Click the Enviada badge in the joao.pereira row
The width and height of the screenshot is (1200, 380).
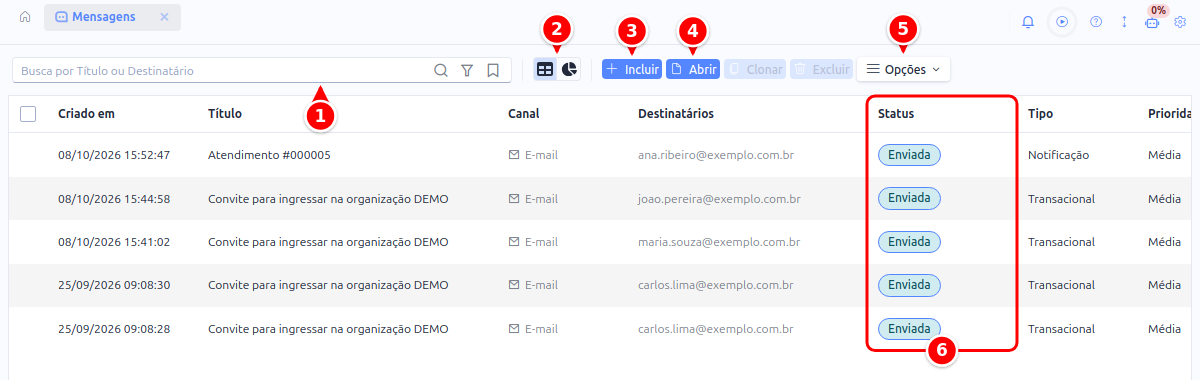pyautogui.click(x=909, y=198)
